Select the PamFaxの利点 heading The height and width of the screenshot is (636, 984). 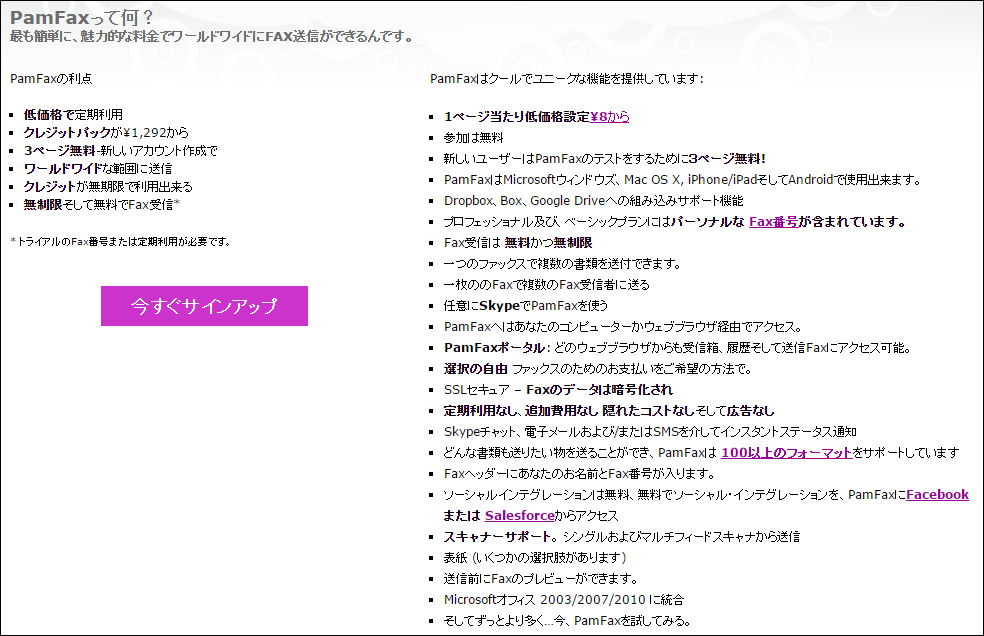pyautogui.click(x=51, y=78)
